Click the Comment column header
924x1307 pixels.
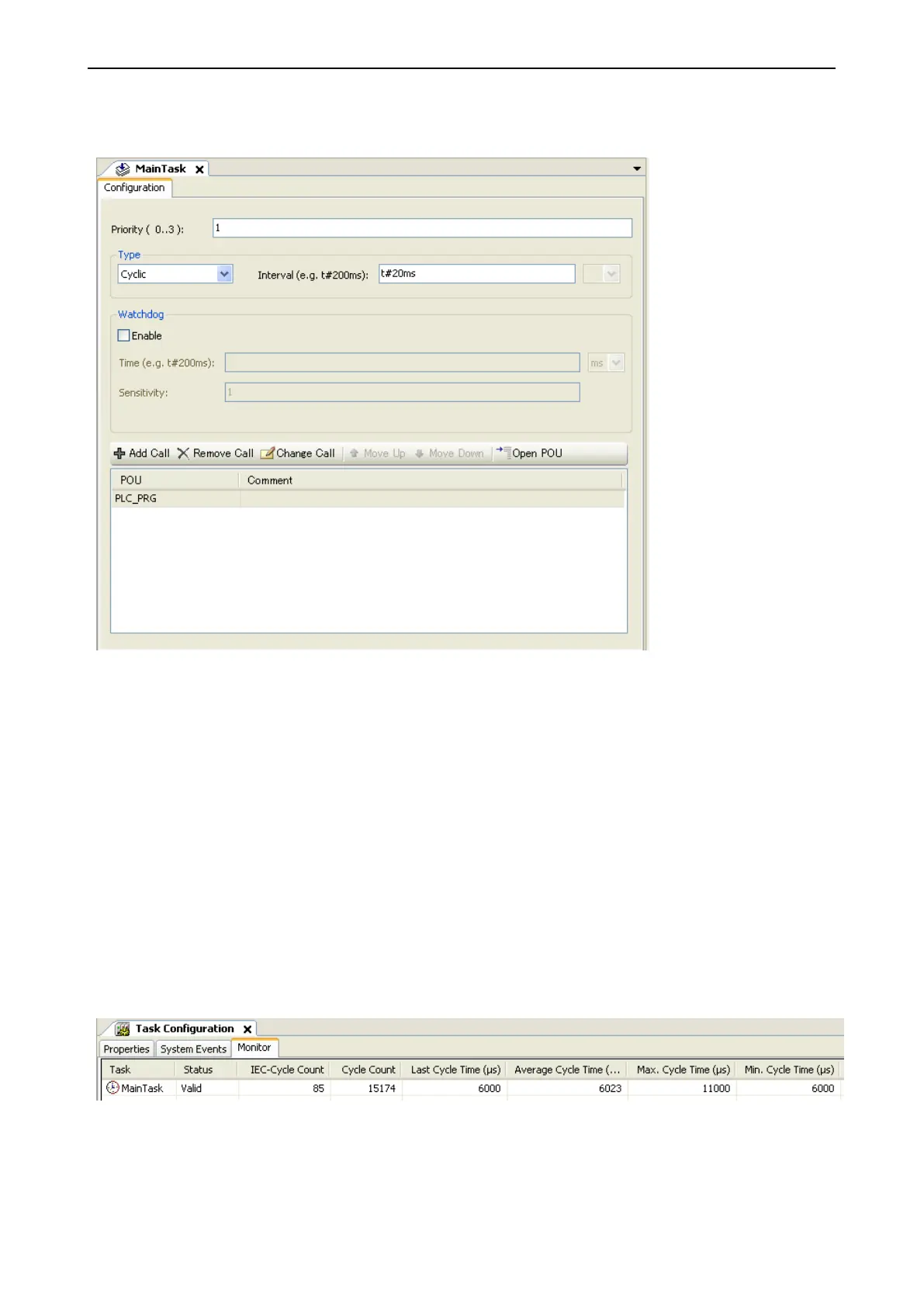click(431, 480)
